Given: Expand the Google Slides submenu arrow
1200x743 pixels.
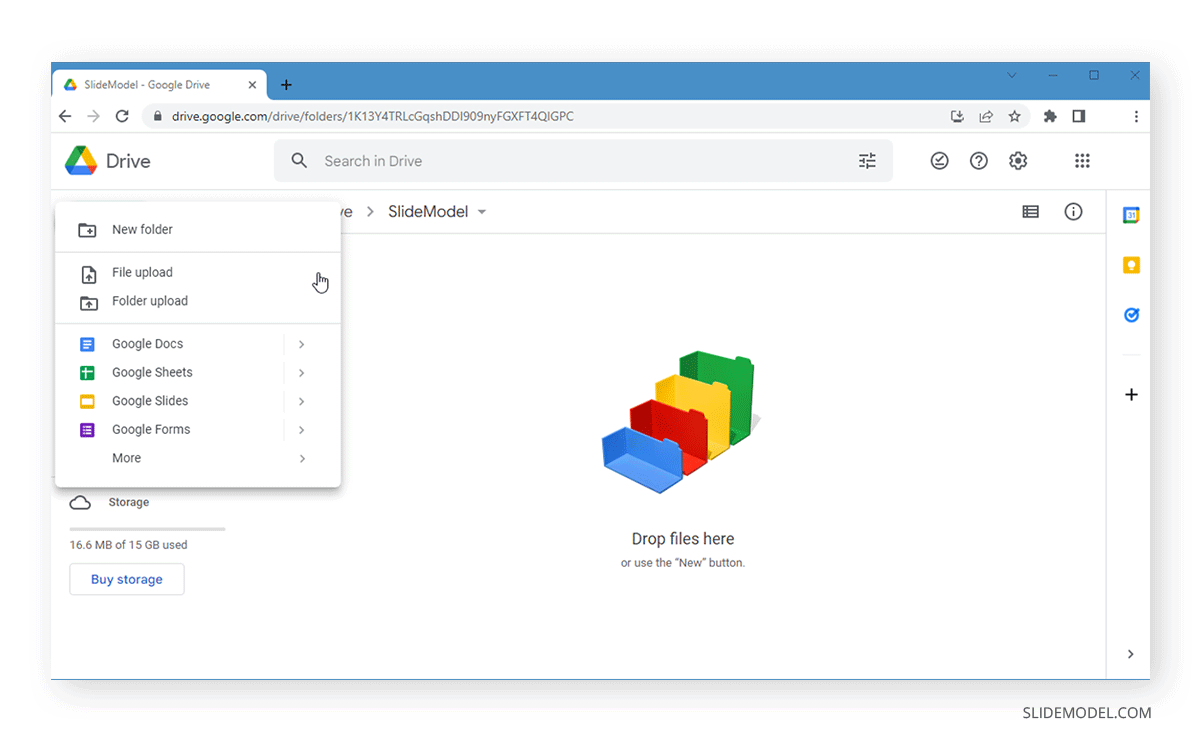Looking at the screenshot, I should click(301, 400).
